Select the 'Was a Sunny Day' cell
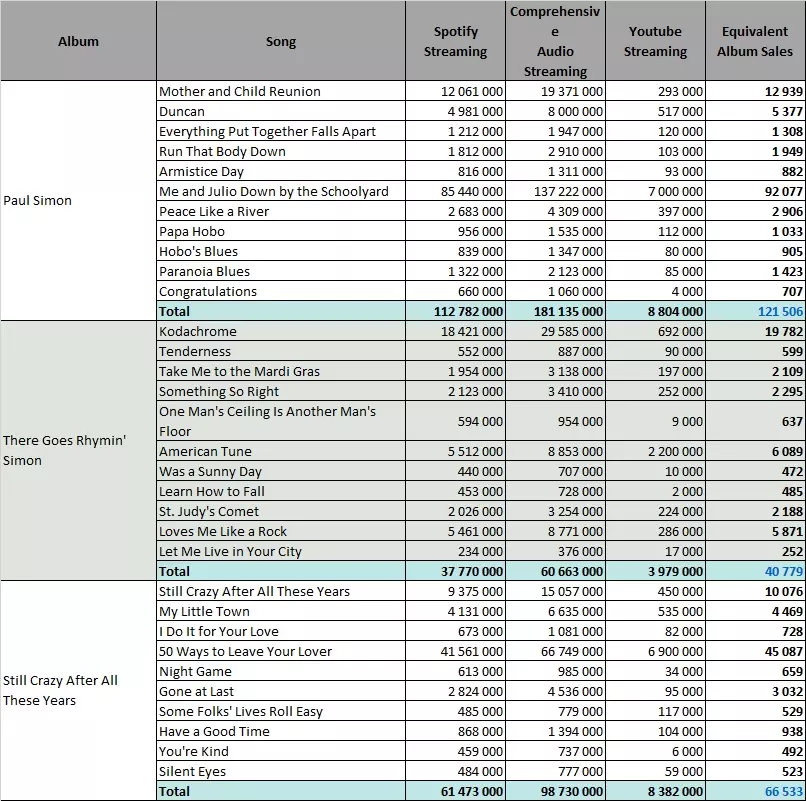Screen dimensions: 806x801 tap(281, 471)
